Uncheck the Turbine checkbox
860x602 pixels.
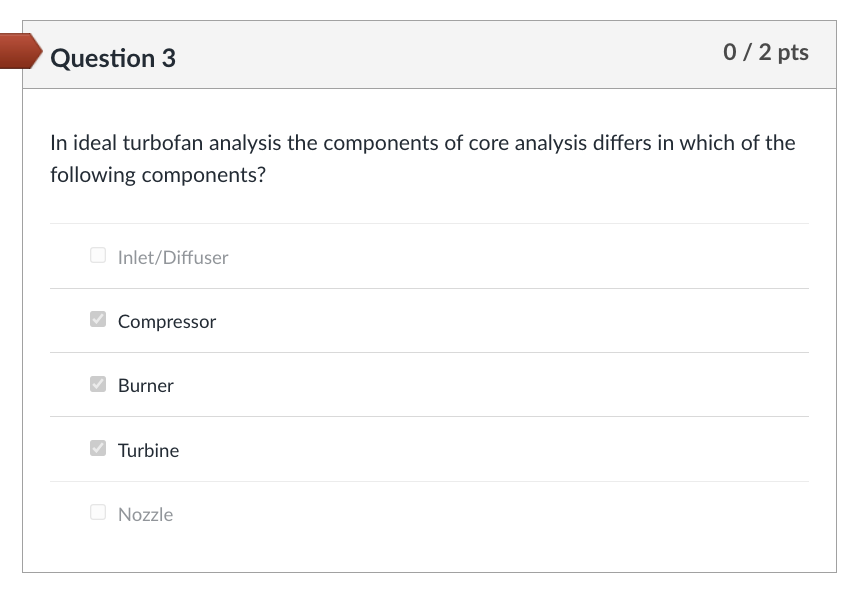pos(98,449)
